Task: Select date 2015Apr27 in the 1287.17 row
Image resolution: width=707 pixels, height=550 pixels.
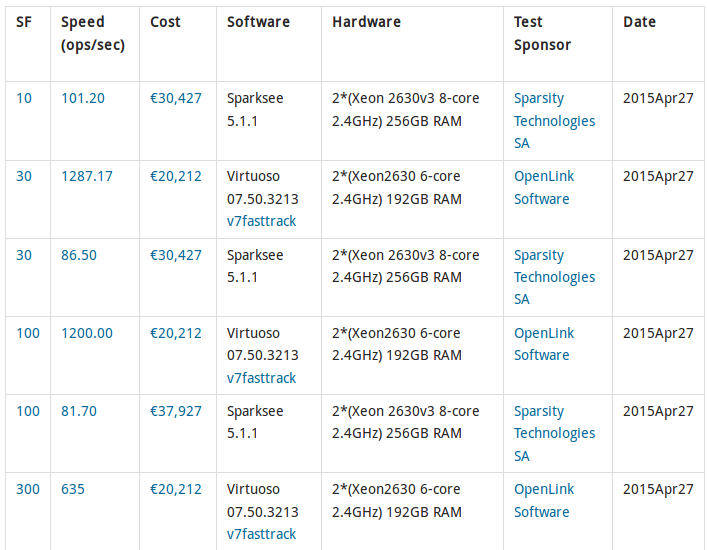Action: [658, 176]
